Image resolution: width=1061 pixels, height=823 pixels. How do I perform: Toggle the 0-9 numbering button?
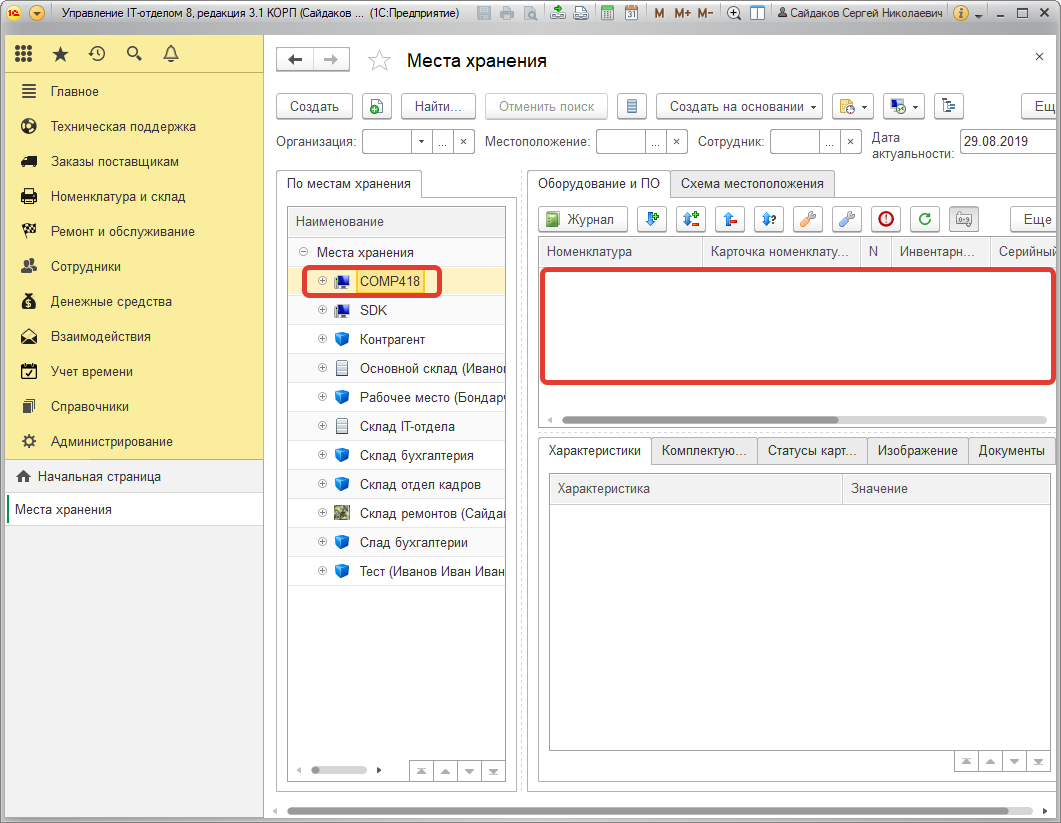[x=964, y=219]
